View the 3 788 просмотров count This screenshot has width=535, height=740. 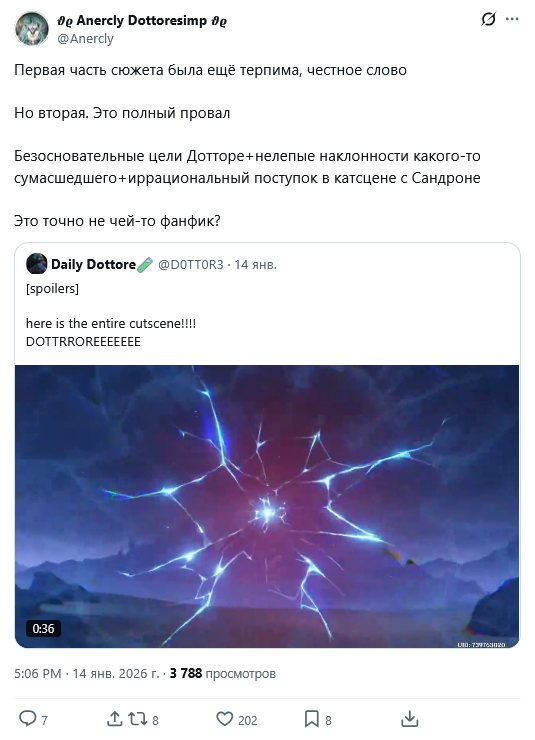pyautogui.click(x=223, y=673)
